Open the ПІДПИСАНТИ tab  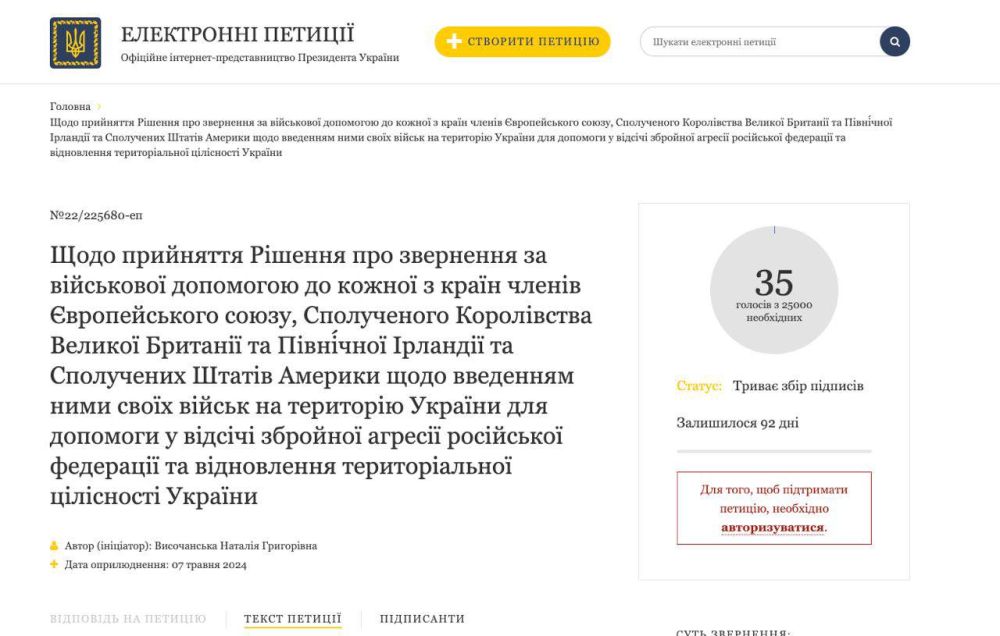(x=422, y=619)
